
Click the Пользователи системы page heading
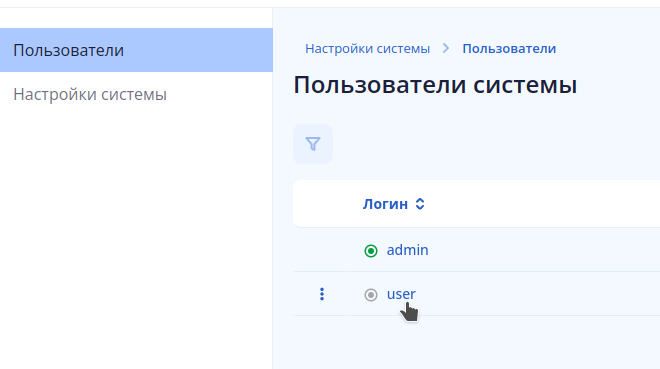[x=435, y=85]
